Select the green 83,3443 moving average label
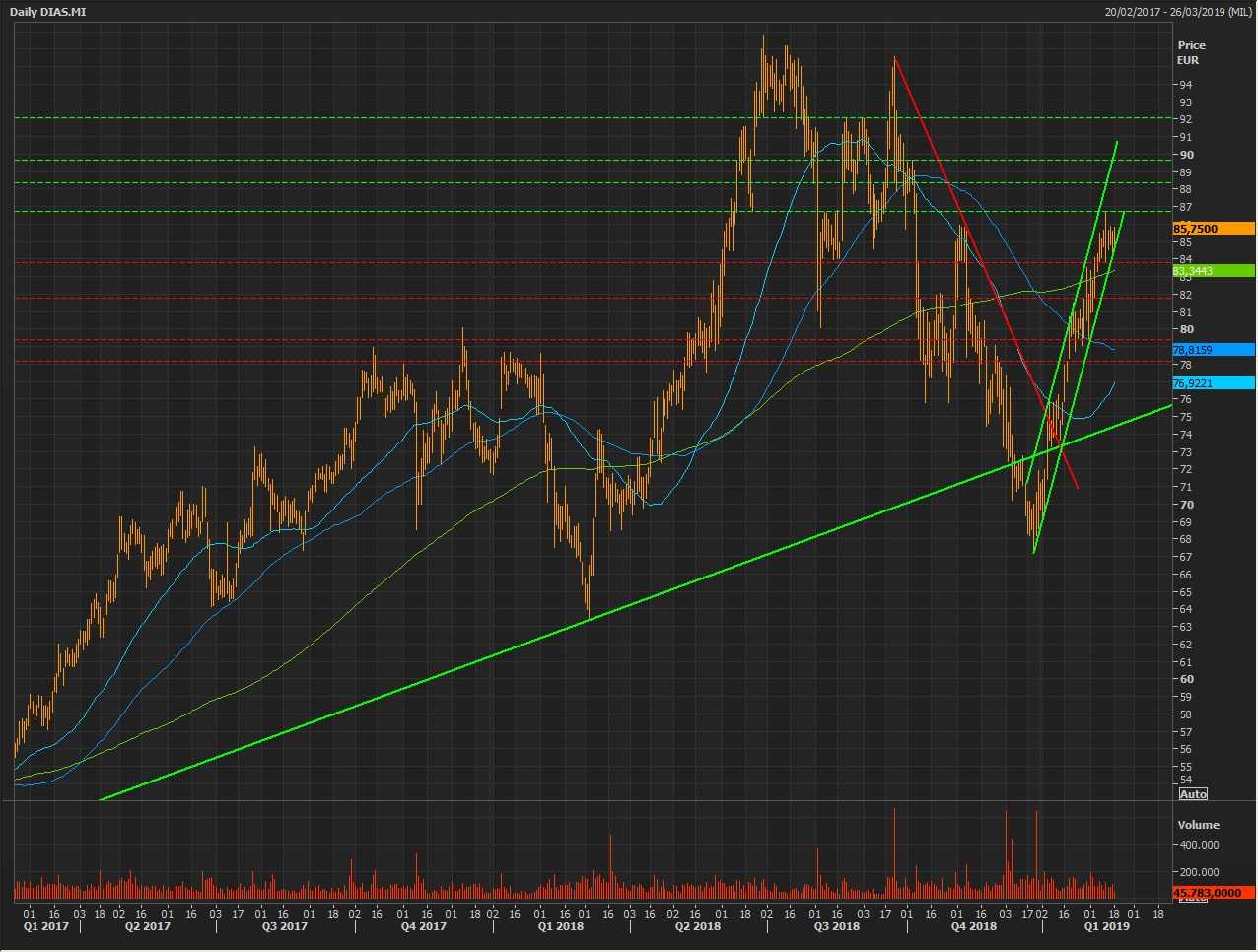This screenshot has width=1258, height=952. [x=1213, y=271]
